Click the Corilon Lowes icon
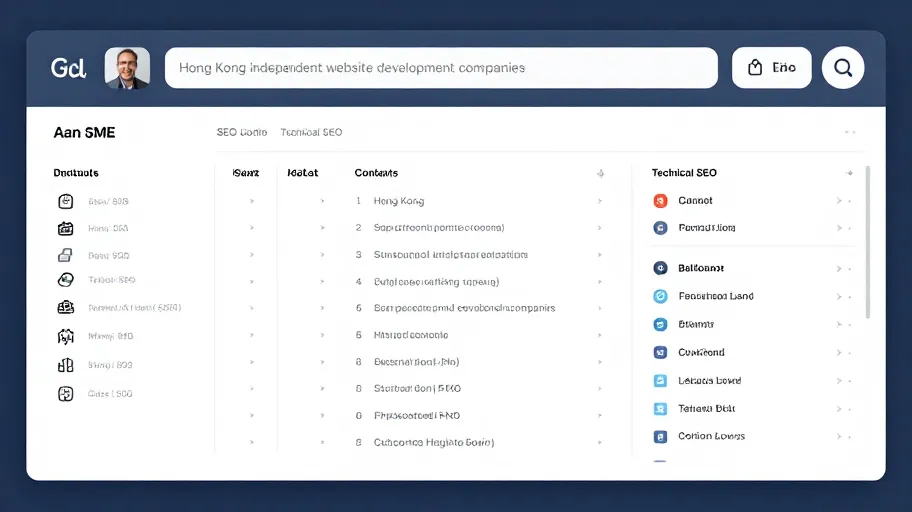 click(660, 436)
